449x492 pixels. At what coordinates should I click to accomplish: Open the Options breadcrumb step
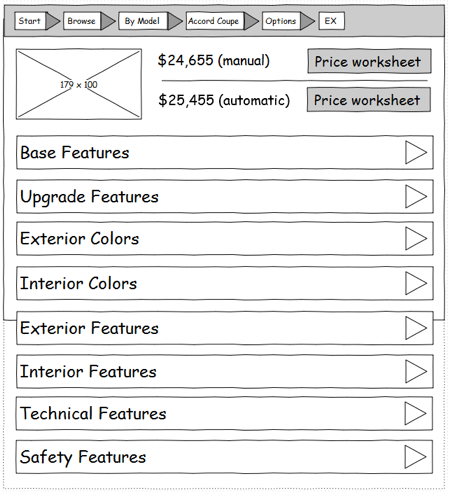281,21
